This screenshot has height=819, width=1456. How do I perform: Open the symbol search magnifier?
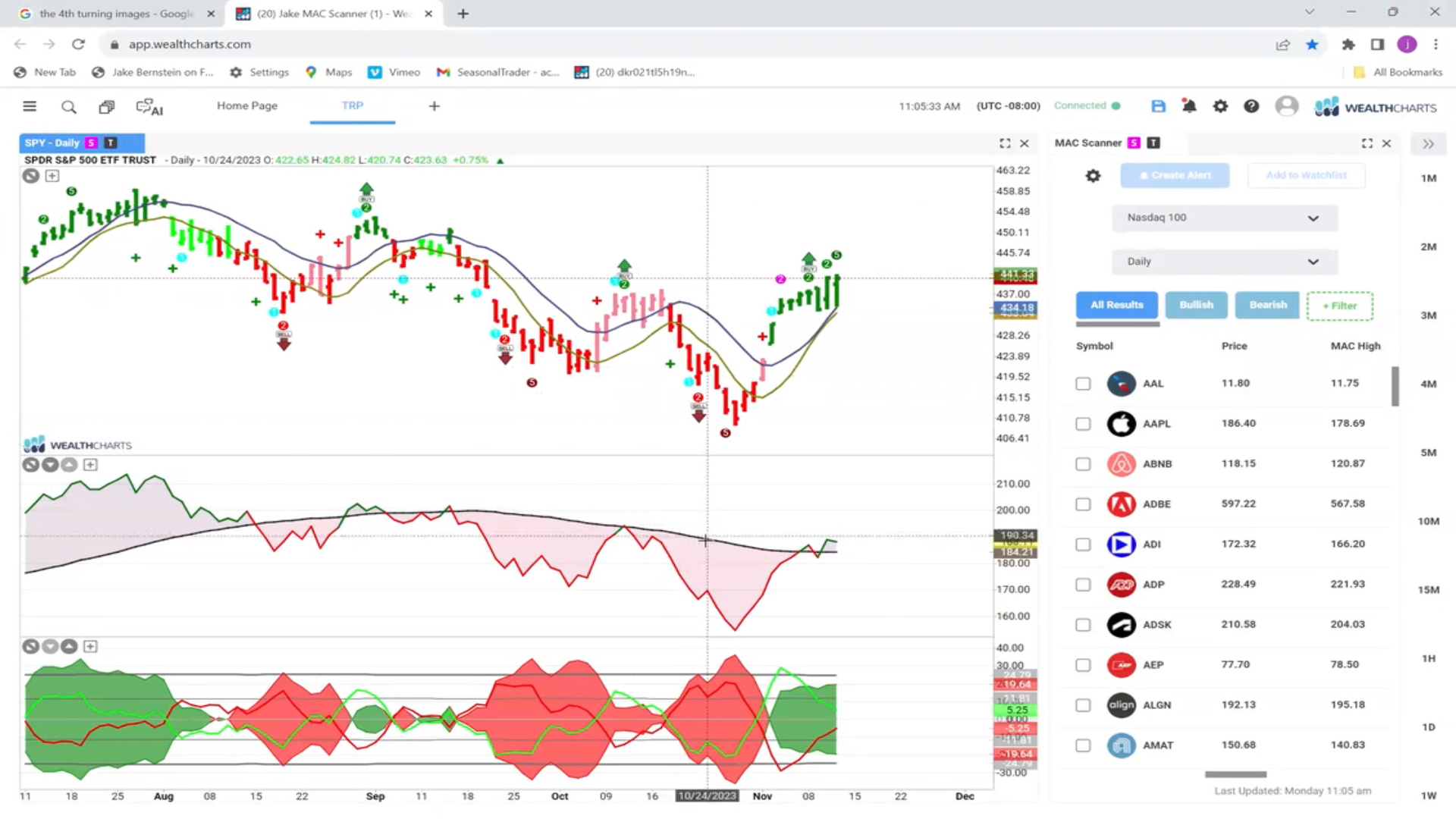[x=69, y=107]
